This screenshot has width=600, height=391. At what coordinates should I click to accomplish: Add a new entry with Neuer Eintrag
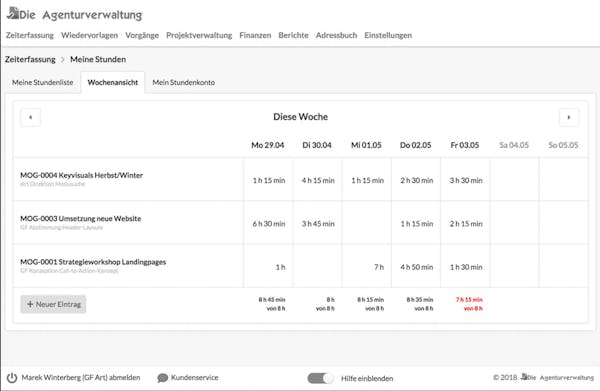pyautogui.click(x=53, y=304)
